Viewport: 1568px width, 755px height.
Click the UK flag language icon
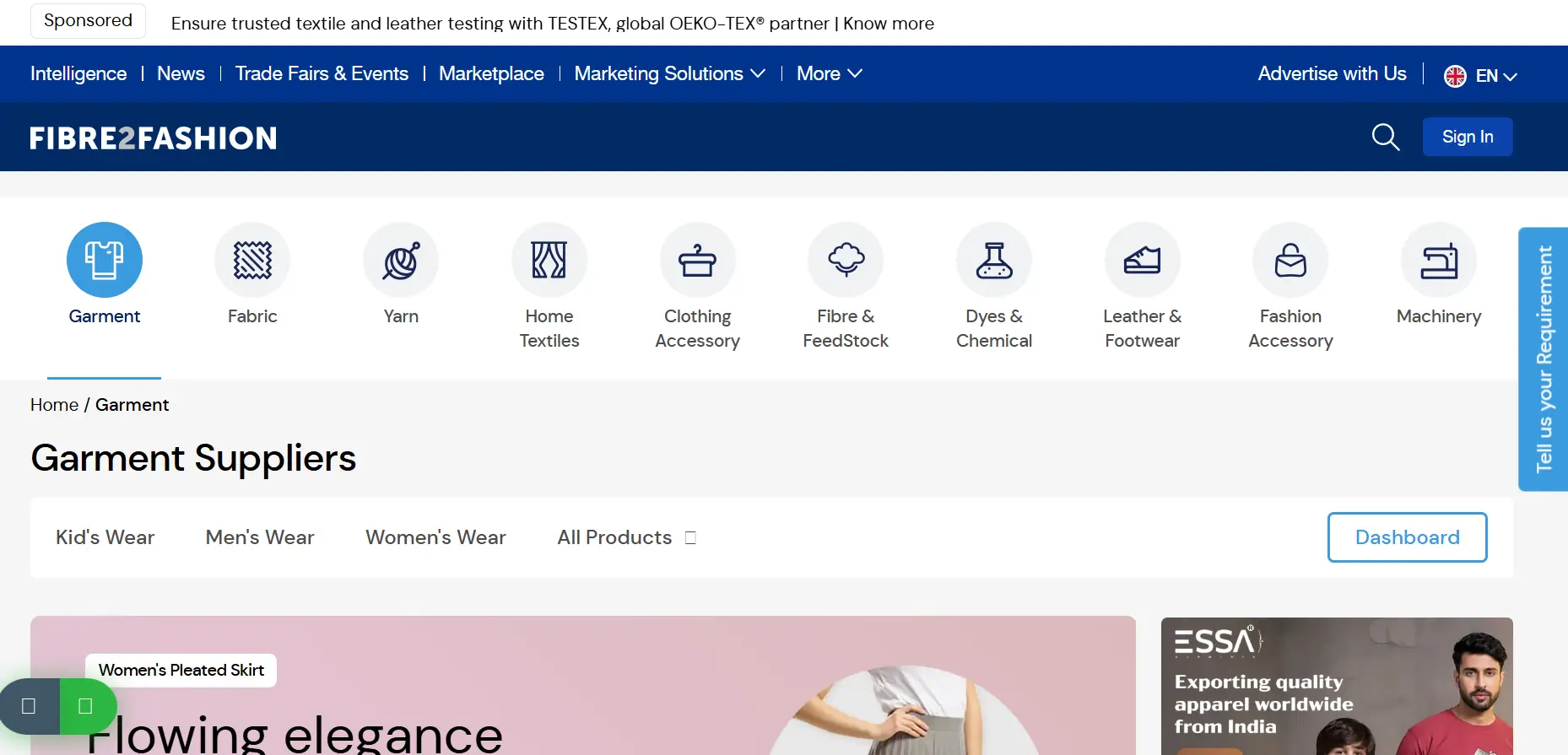click(1455, 76)
